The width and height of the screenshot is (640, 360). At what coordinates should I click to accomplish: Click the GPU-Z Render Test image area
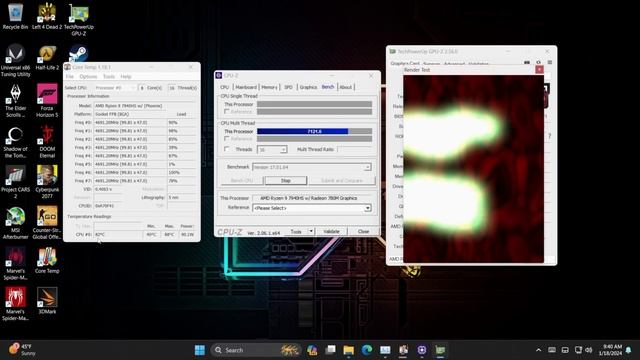pos(473,169)
